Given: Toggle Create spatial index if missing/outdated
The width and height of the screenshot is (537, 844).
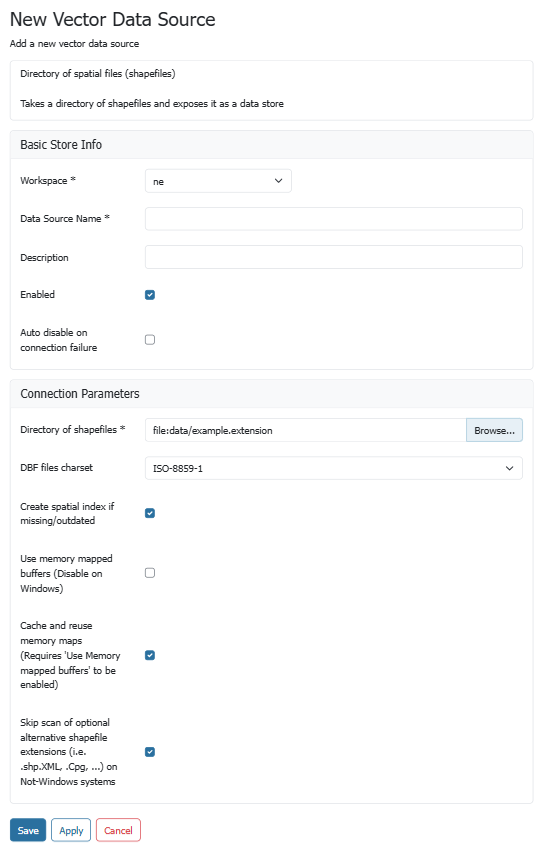Looking at the screenshot, I should pyautogui.click(x=150, y=513).
